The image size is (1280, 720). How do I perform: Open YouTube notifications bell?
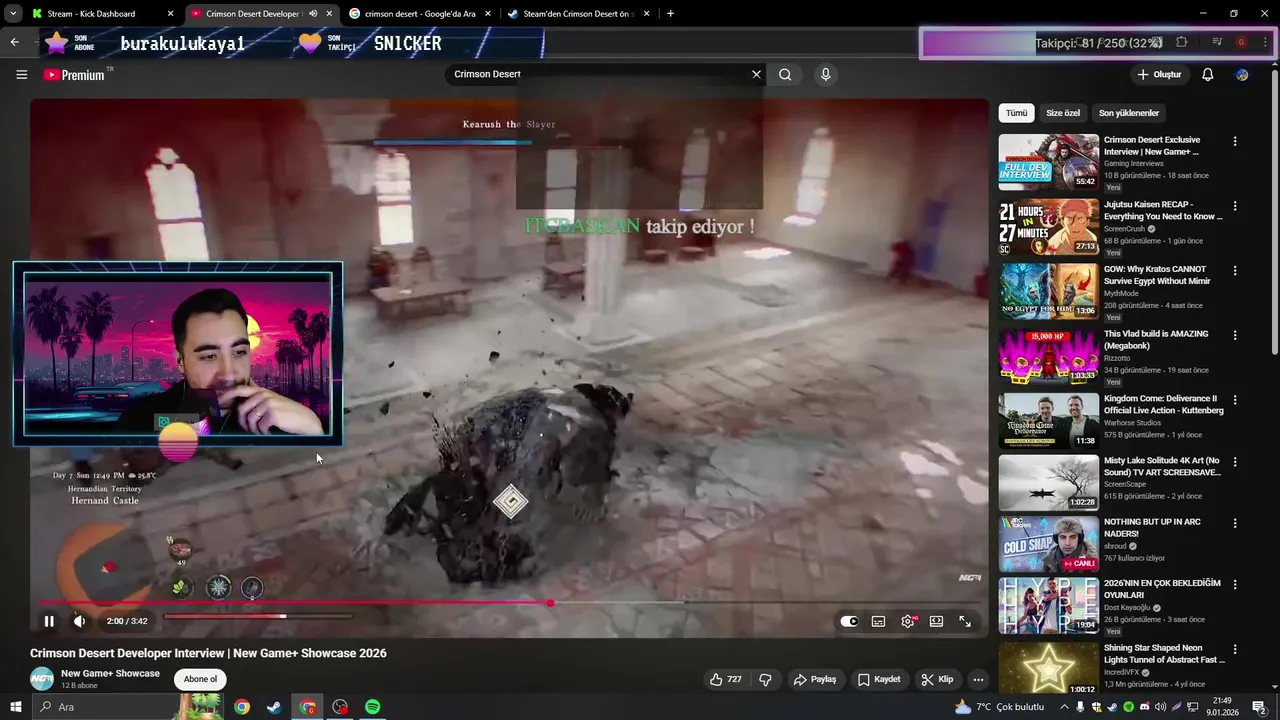[x=1207, y=74]
